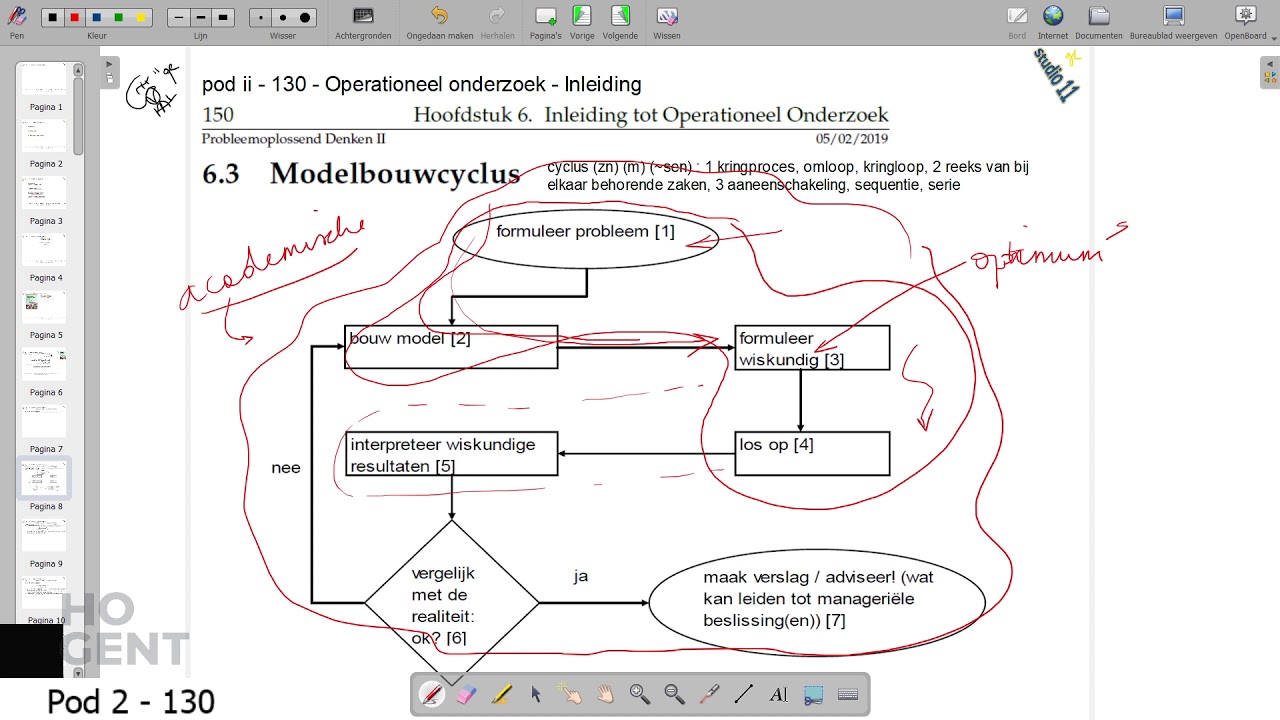Pick the yellow Highlighter tool

[x=501, y=694]
